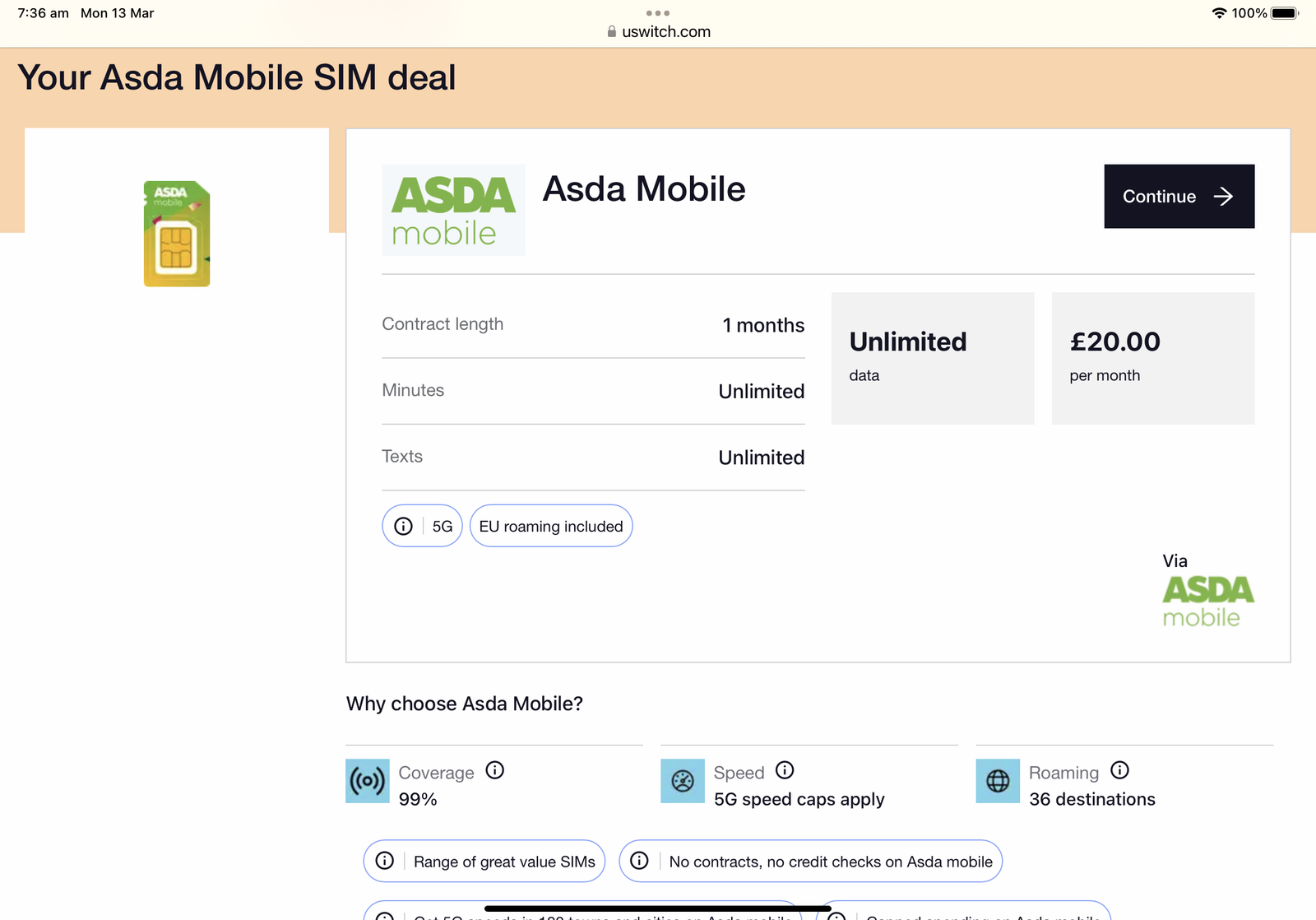Screen dimensions: 1316x920
Task: Open info icon in 5G badge
Action: click(403, 526)
